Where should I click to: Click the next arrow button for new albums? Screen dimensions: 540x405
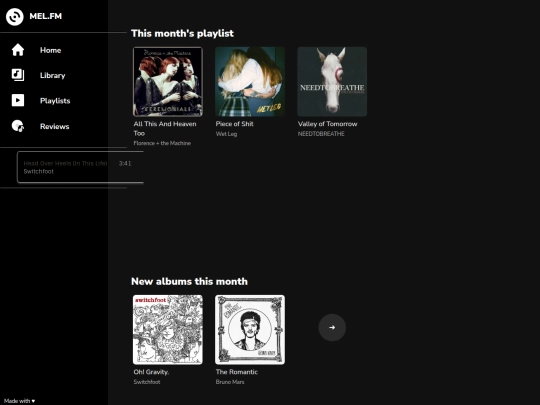click(332, 328)
